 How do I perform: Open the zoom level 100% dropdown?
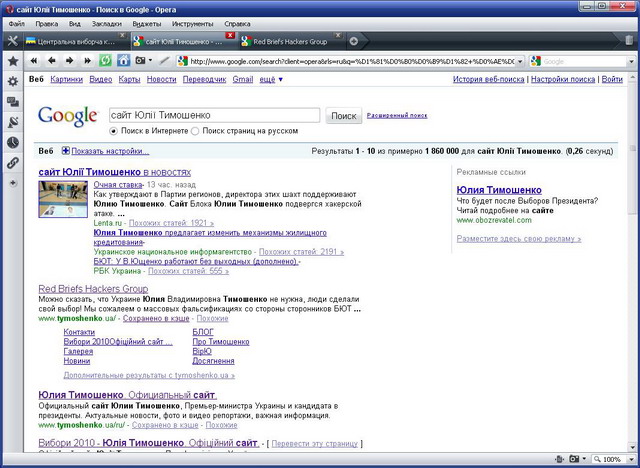click(x=631, y=459)
